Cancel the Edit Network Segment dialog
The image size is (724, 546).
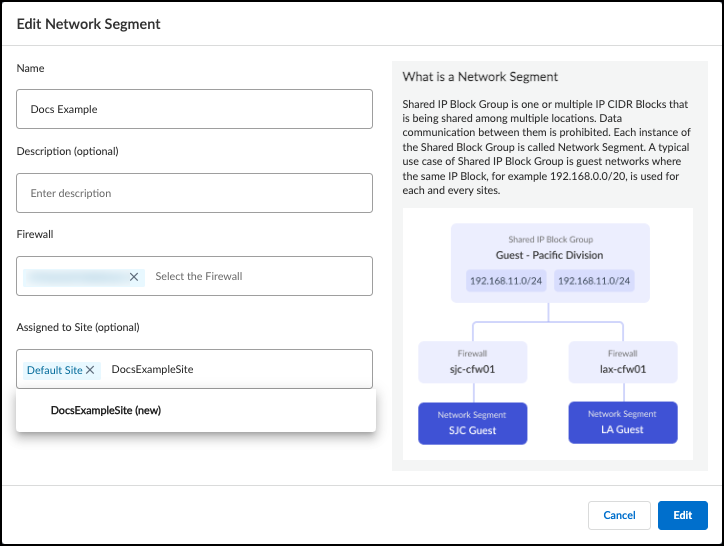619,515
